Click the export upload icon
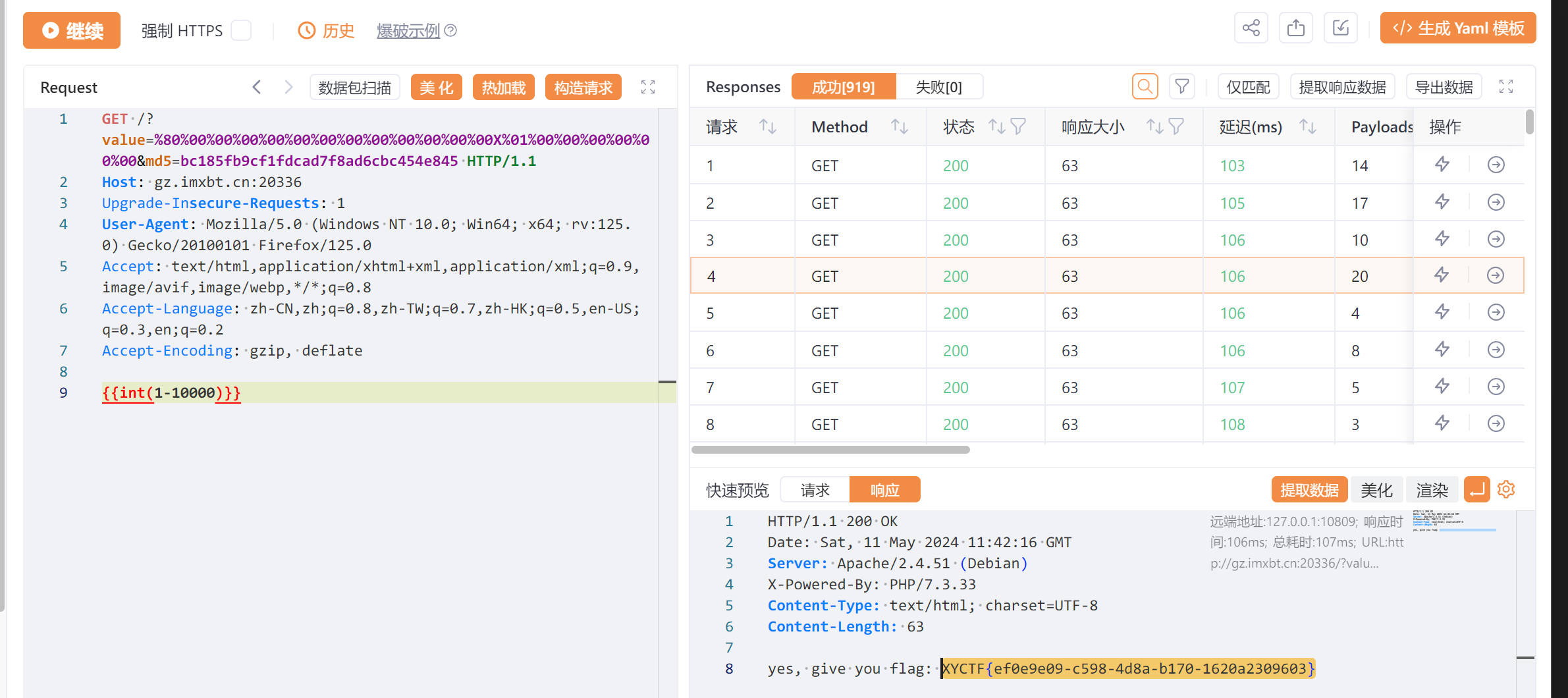1568x698 pixels. (1295, 28)
